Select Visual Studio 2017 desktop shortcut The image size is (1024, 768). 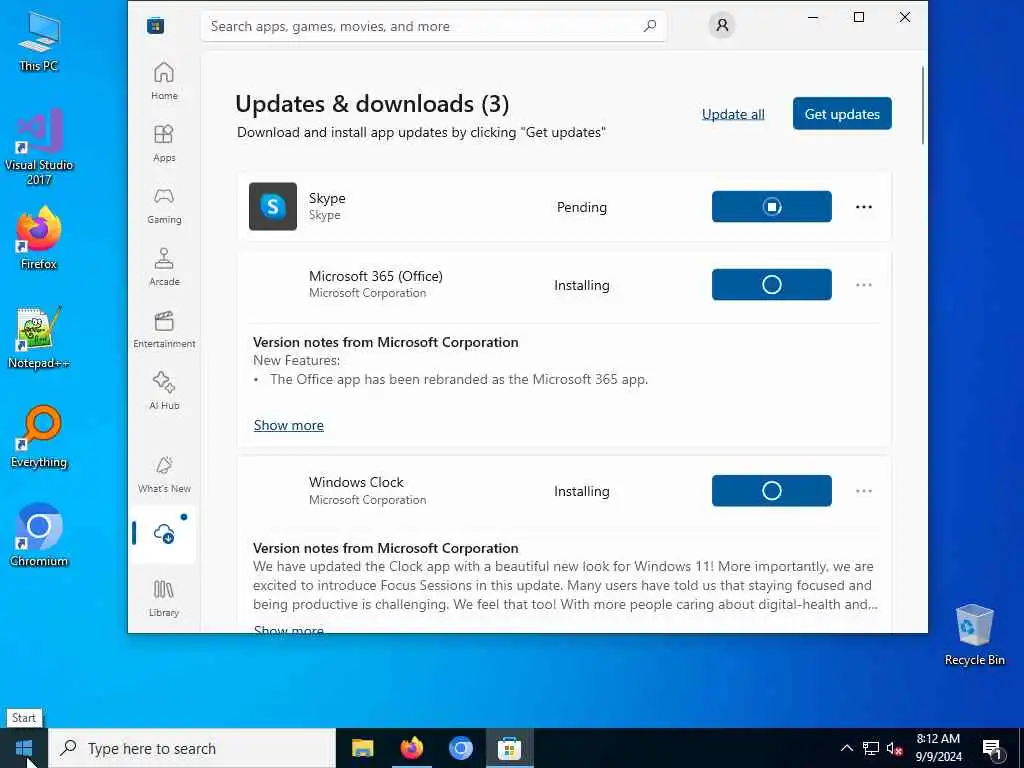39,148
